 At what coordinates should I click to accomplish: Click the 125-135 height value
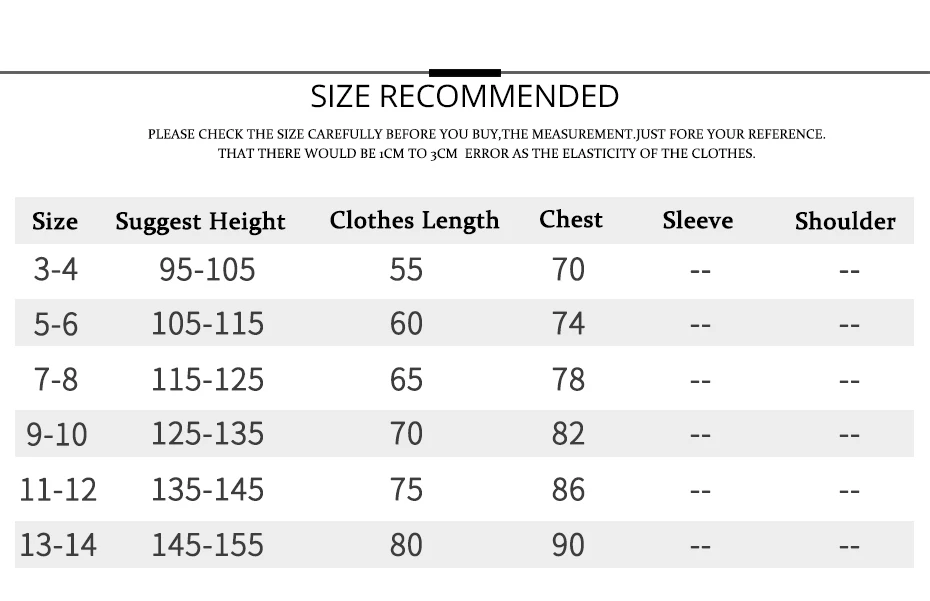tap(208, 434)
